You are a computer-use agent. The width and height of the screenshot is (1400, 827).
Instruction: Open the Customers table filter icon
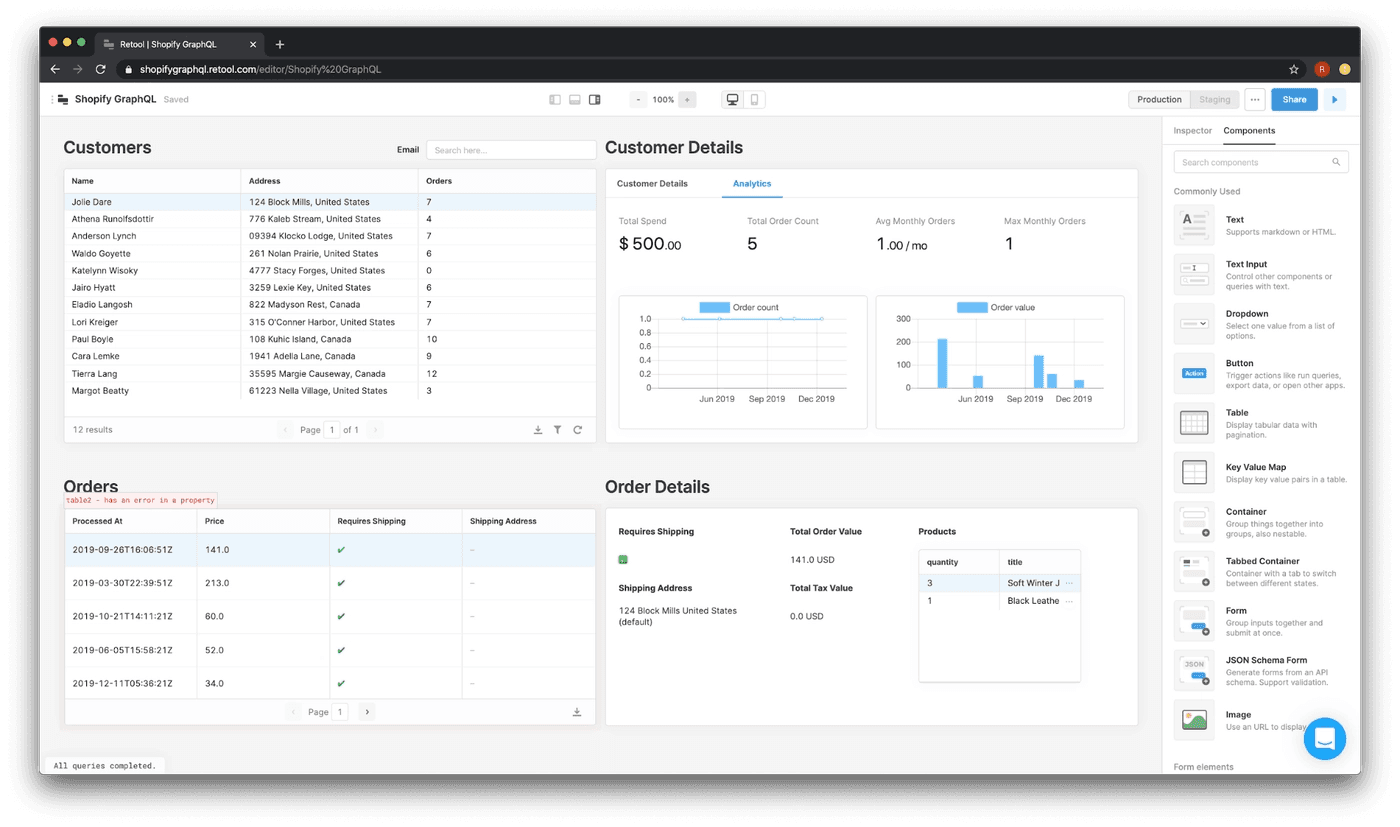point(558,430)
